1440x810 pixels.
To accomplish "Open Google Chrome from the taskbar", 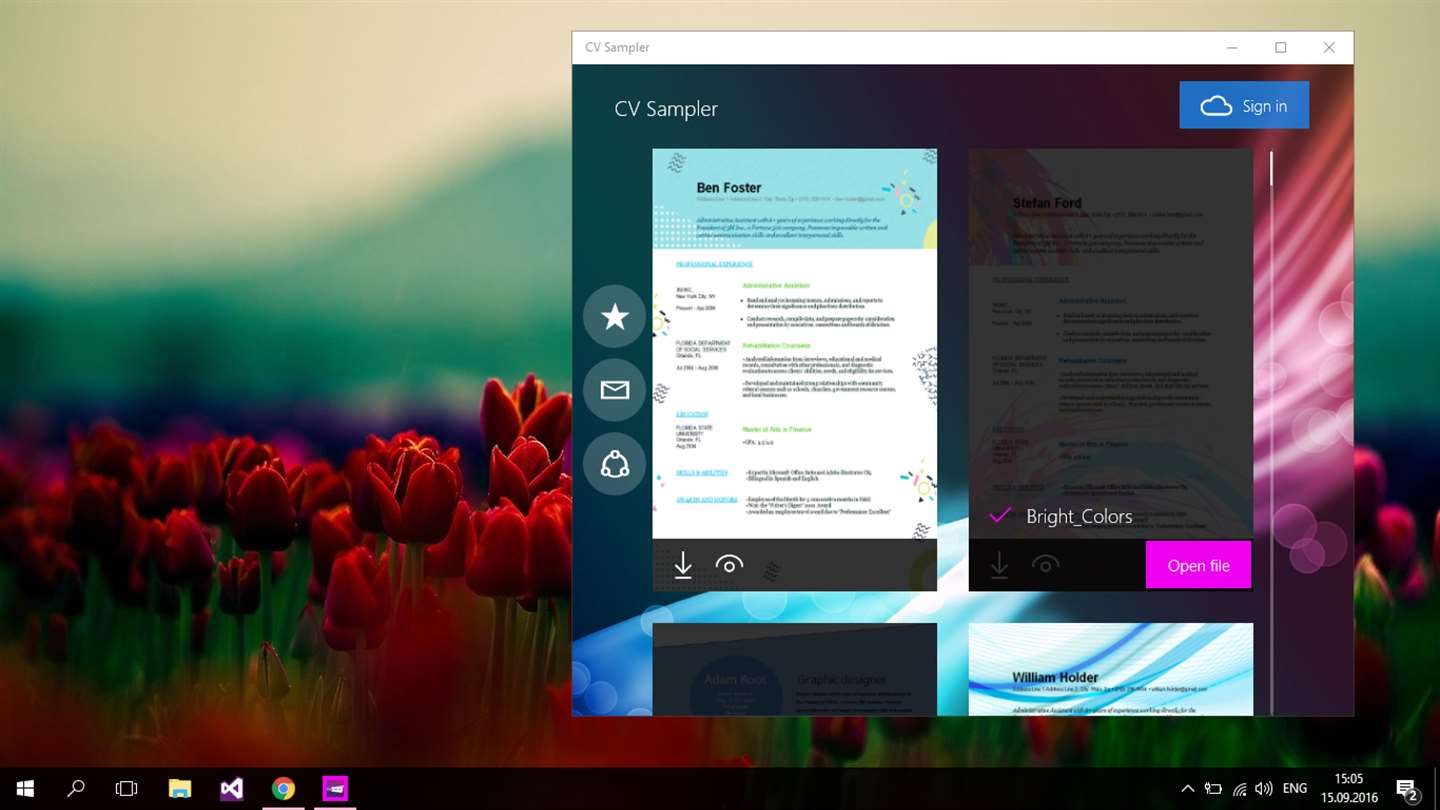I will tap(283, 789).
